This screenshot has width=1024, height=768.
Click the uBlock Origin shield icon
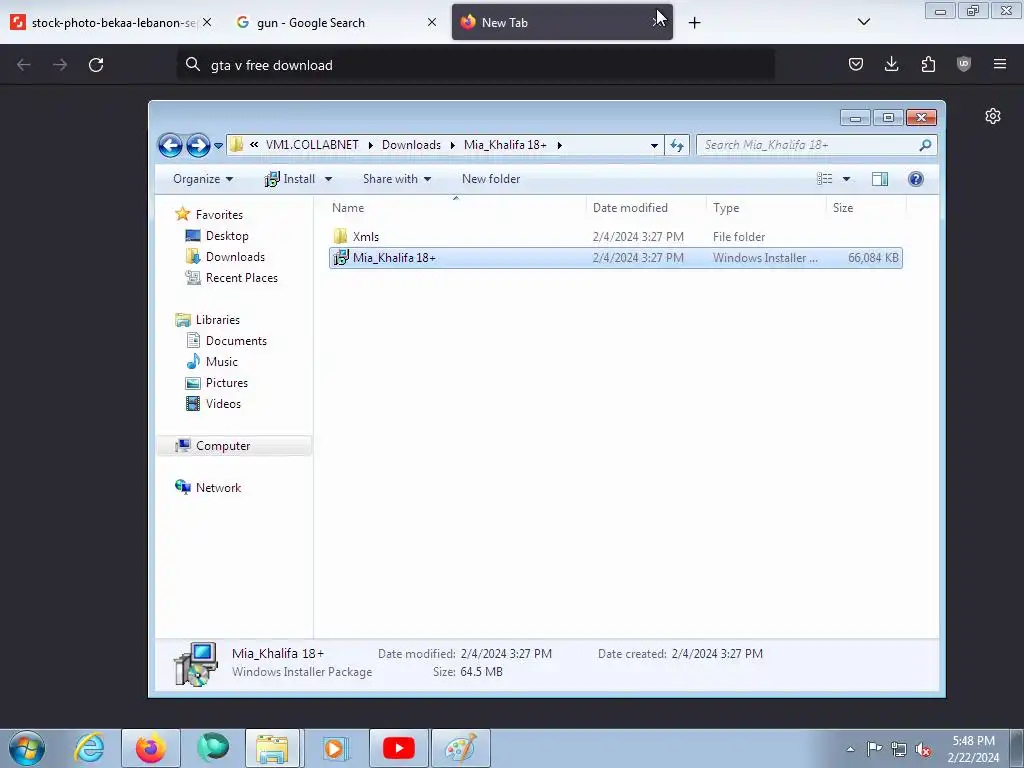click(963, 64)
